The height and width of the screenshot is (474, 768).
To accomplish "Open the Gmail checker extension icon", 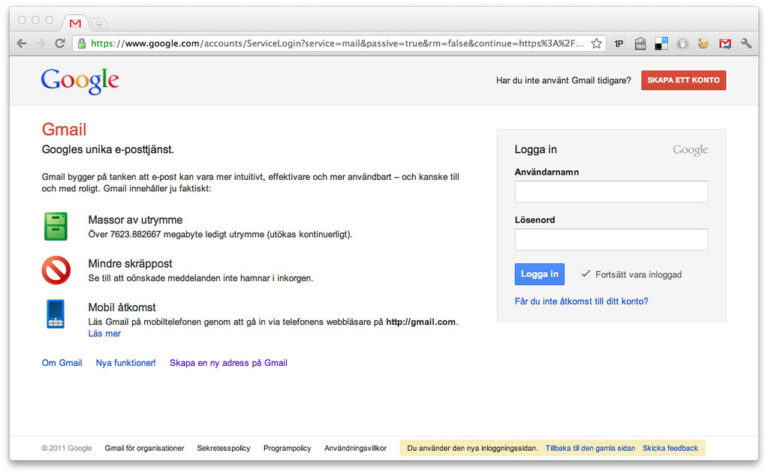I will click(x=725, y=44).
